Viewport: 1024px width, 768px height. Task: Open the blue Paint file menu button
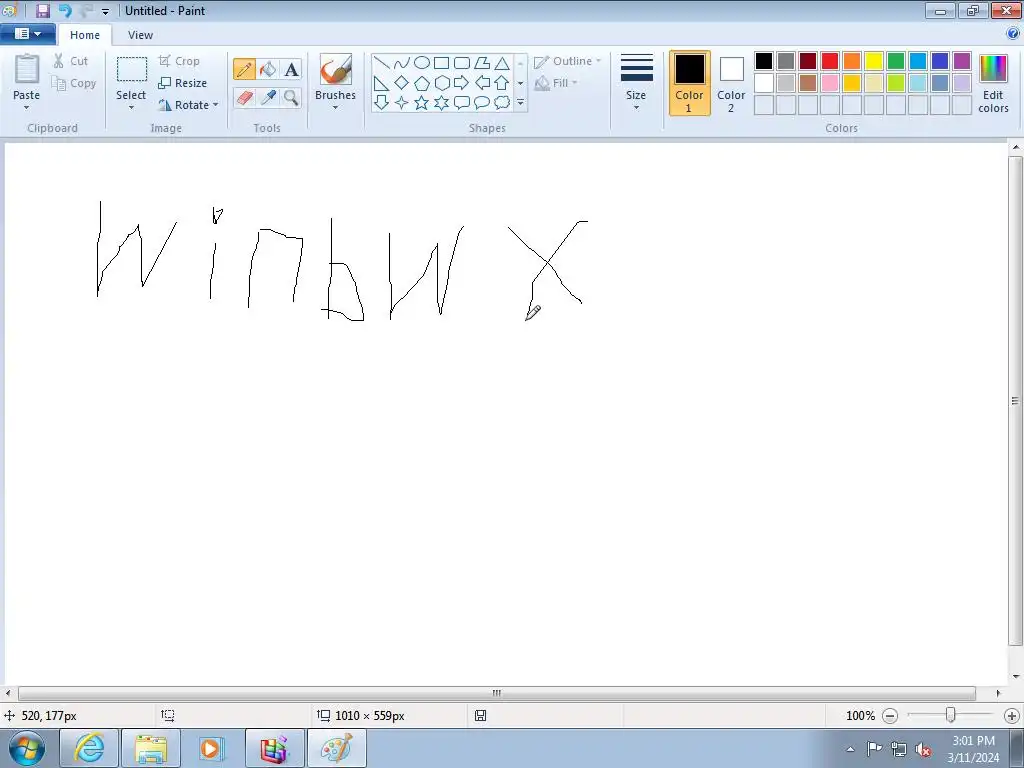[27, 33]
